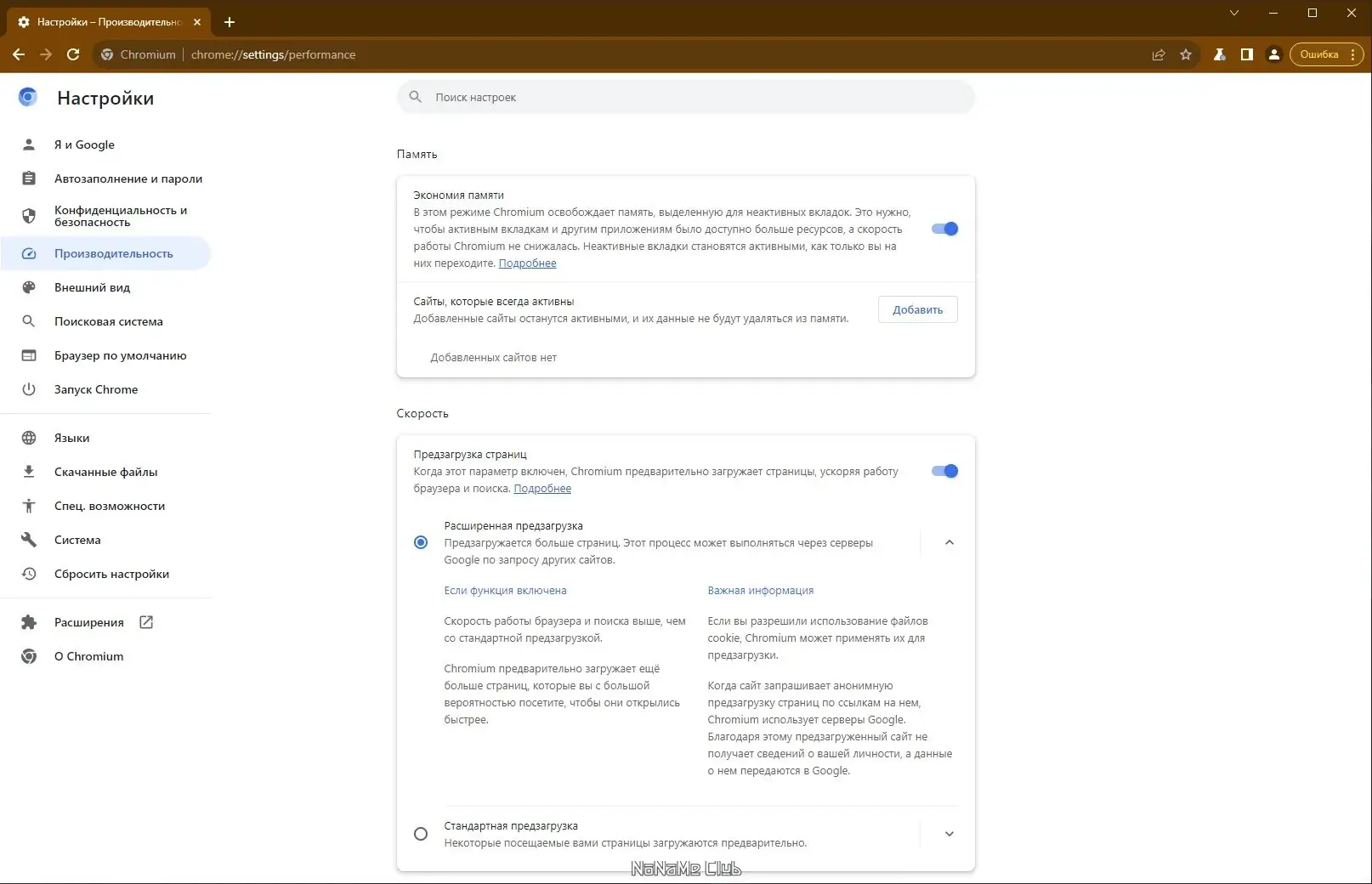Toggle the side panel icon

point(1246,54)
